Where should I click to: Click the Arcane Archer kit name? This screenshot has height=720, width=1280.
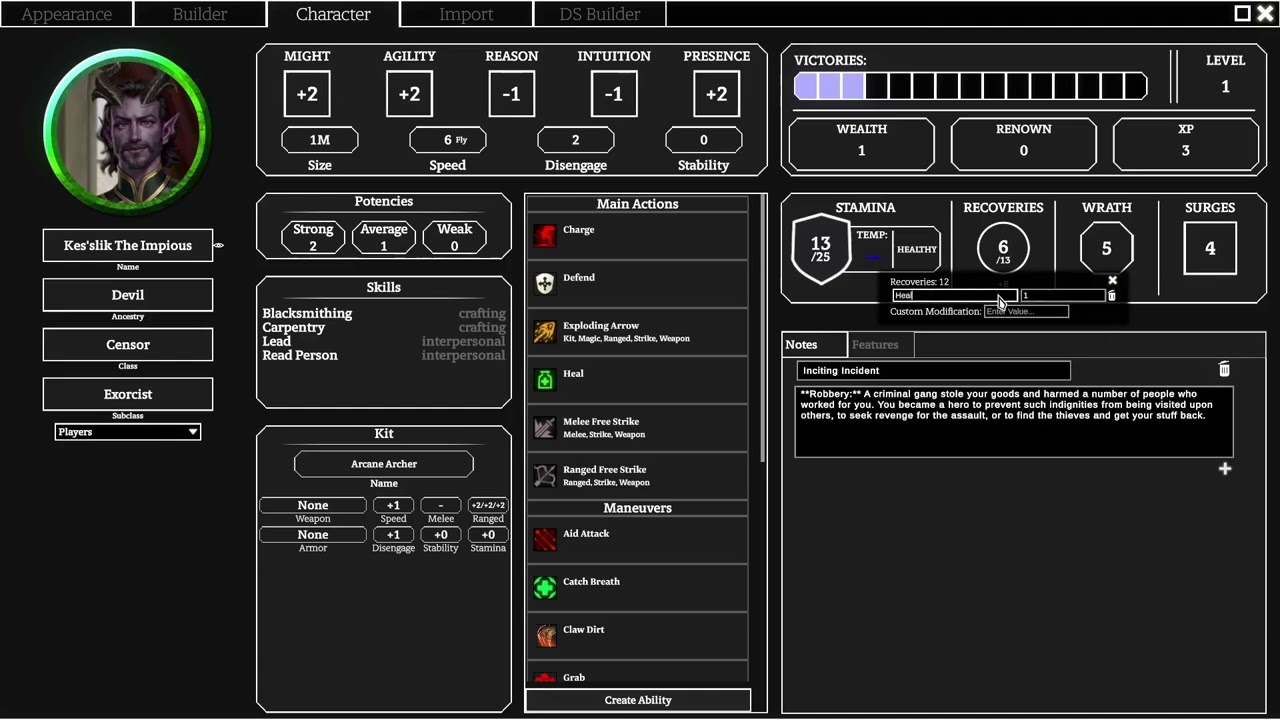coord(384,464)
